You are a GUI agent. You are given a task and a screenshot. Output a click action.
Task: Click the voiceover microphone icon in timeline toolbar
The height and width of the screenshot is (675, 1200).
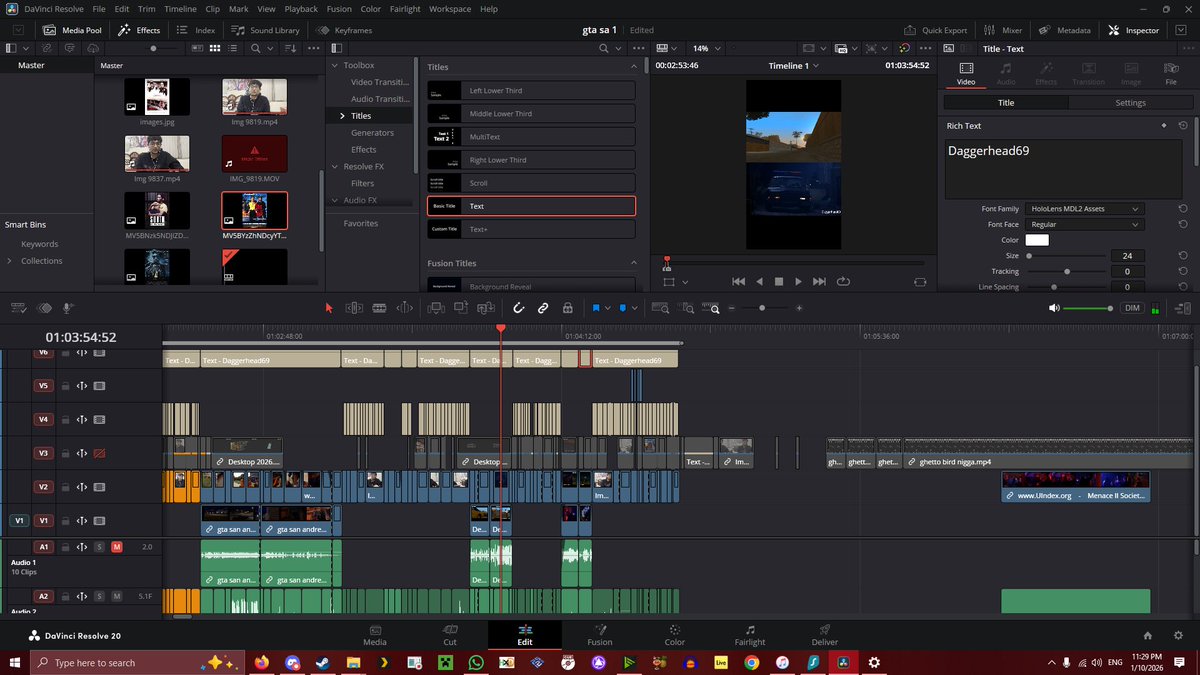(x=68, y=308)
